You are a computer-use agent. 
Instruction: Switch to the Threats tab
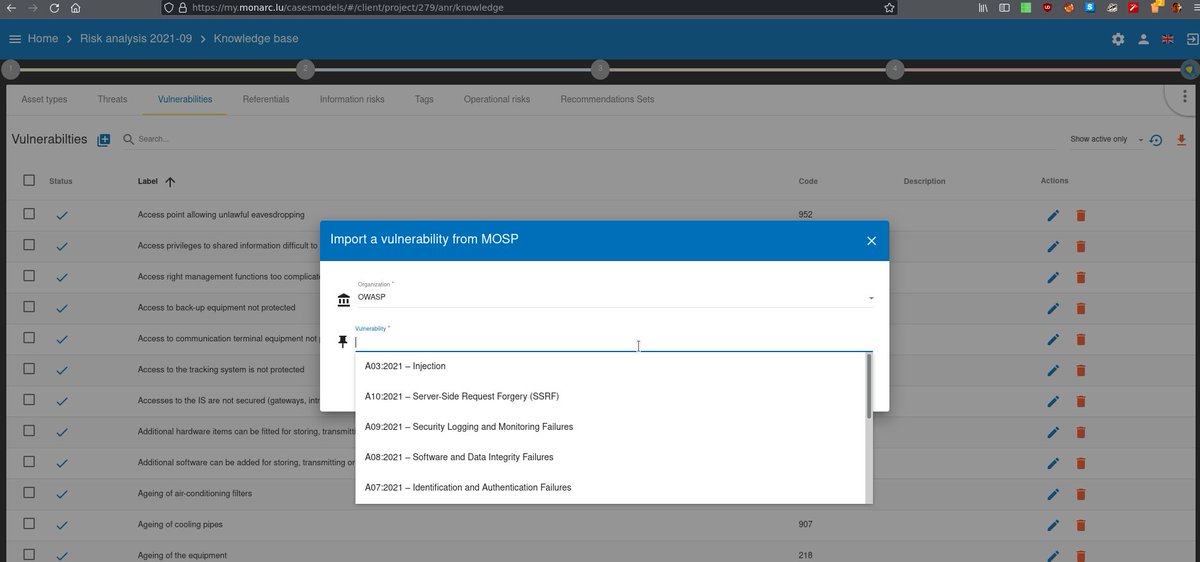click(x=113, y=100)
